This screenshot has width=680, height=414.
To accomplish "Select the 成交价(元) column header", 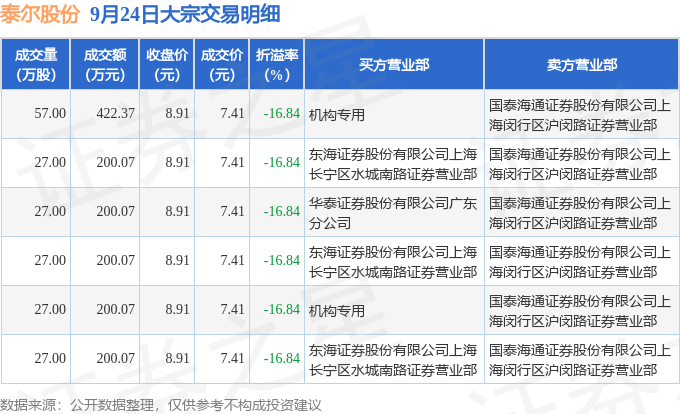I will point(222,64).
